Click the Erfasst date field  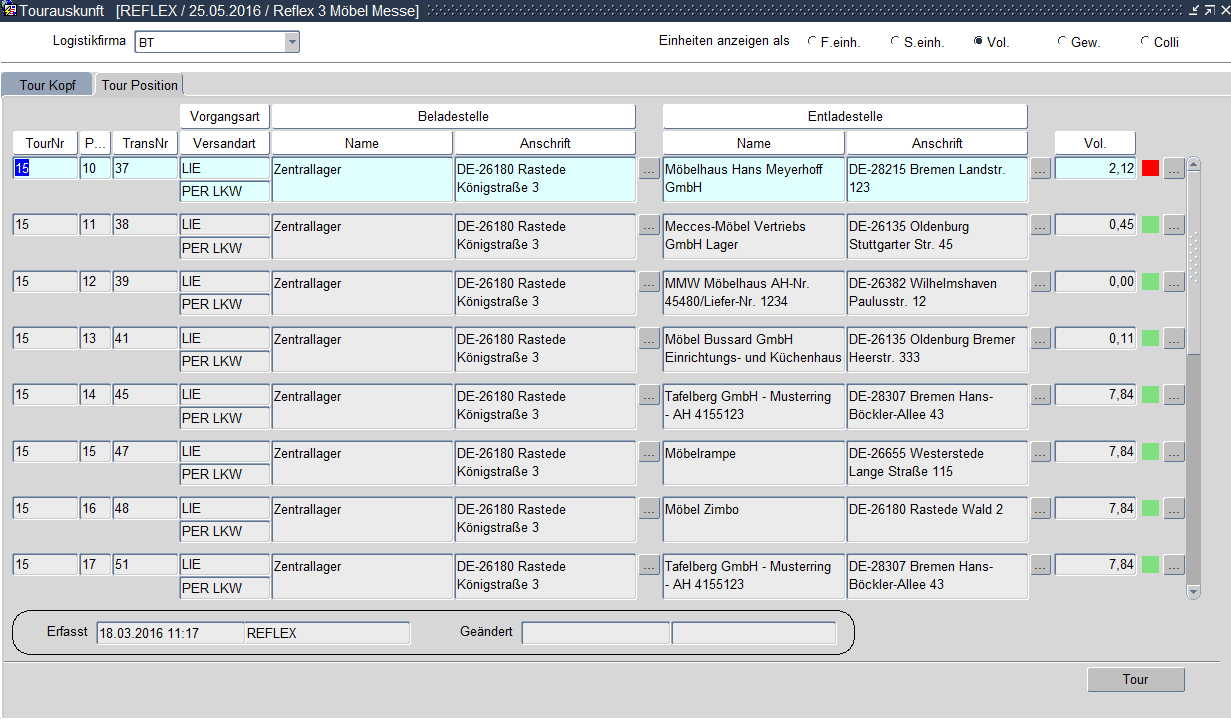pos(170,633)
